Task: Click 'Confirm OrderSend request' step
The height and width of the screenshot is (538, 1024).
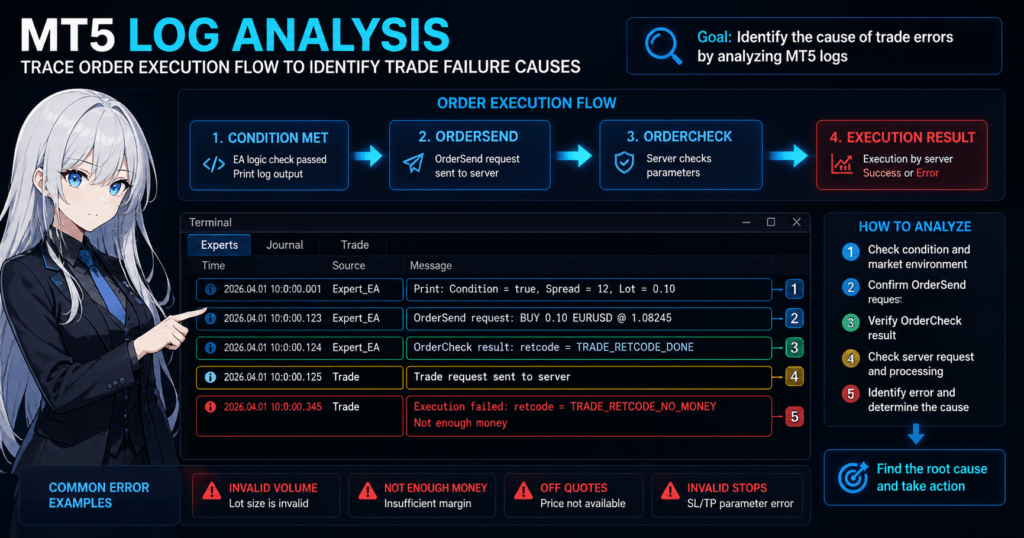Action: coord(916,292)
